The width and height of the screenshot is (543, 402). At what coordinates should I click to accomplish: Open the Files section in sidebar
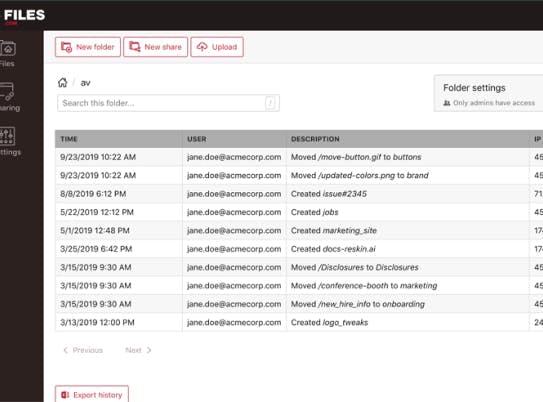point(8,54)
